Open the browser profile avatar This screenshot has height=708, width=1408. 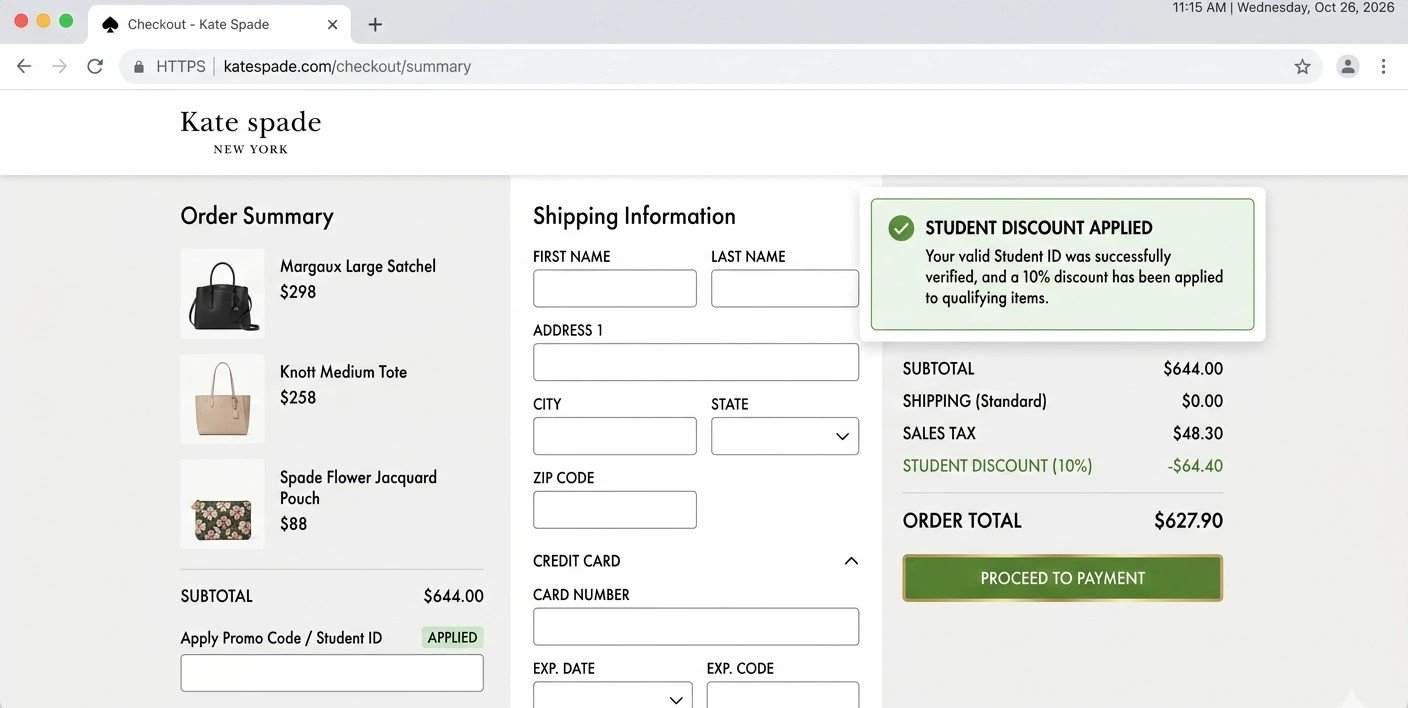[1348, 67]
